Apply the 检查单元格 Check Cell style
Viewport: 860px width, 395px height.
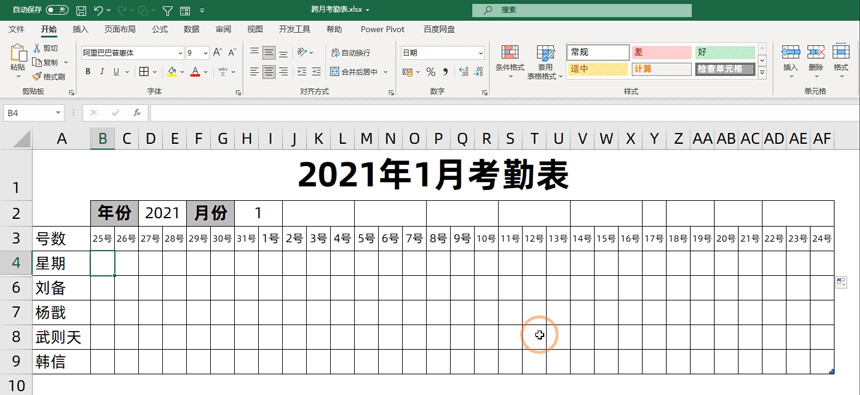point(725,69)
